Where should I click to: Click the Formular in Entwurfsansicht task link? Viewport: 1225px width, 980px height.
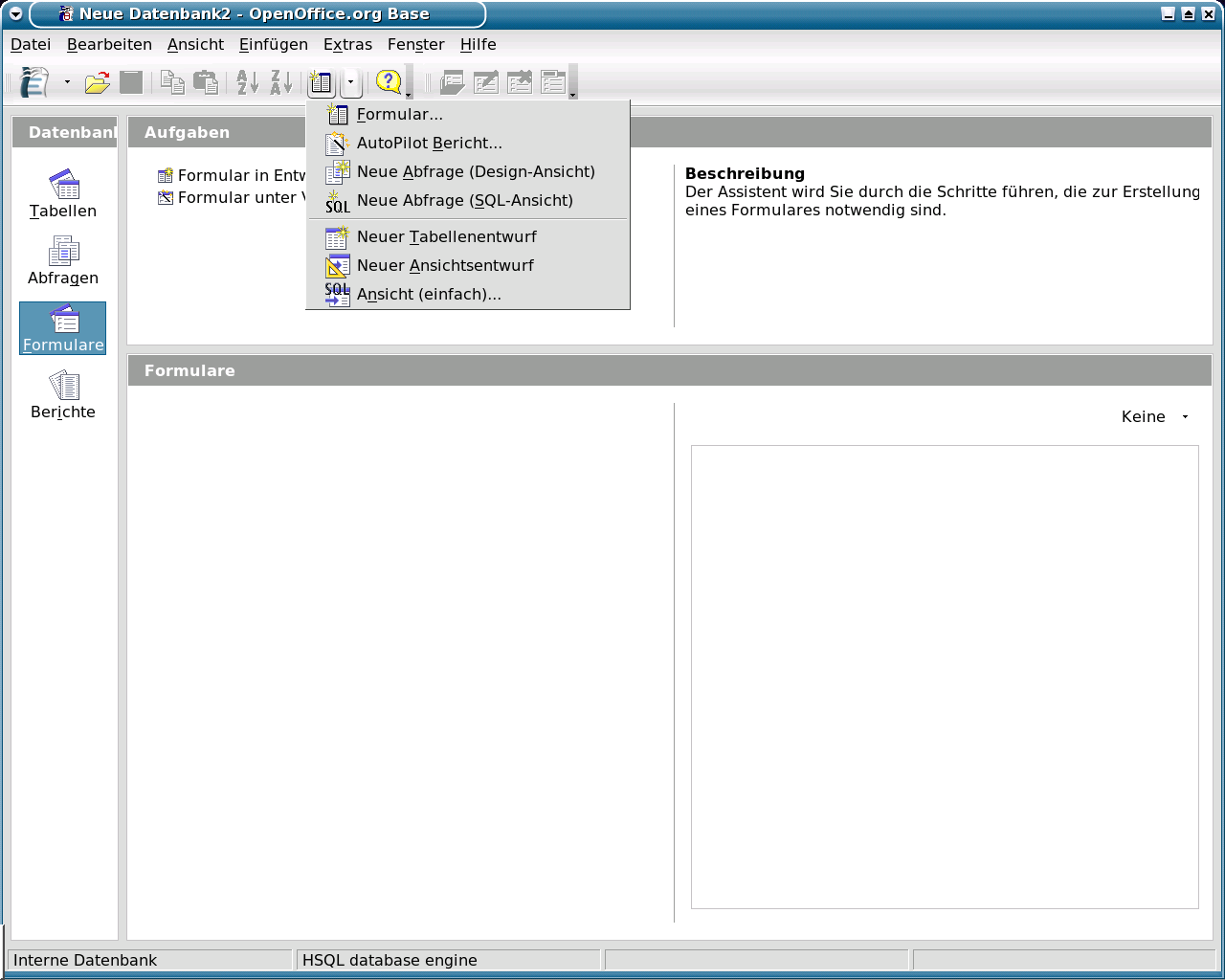pyautogui.click(x=232, y=175)
